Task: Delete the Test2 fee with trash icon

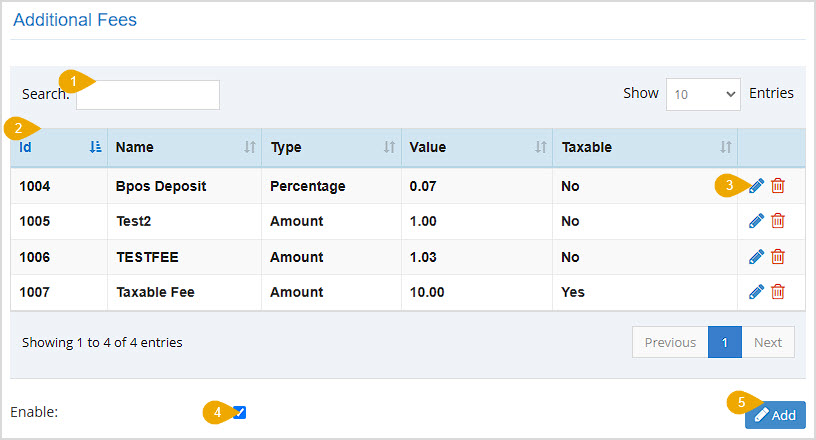Action: click(777, 221)
